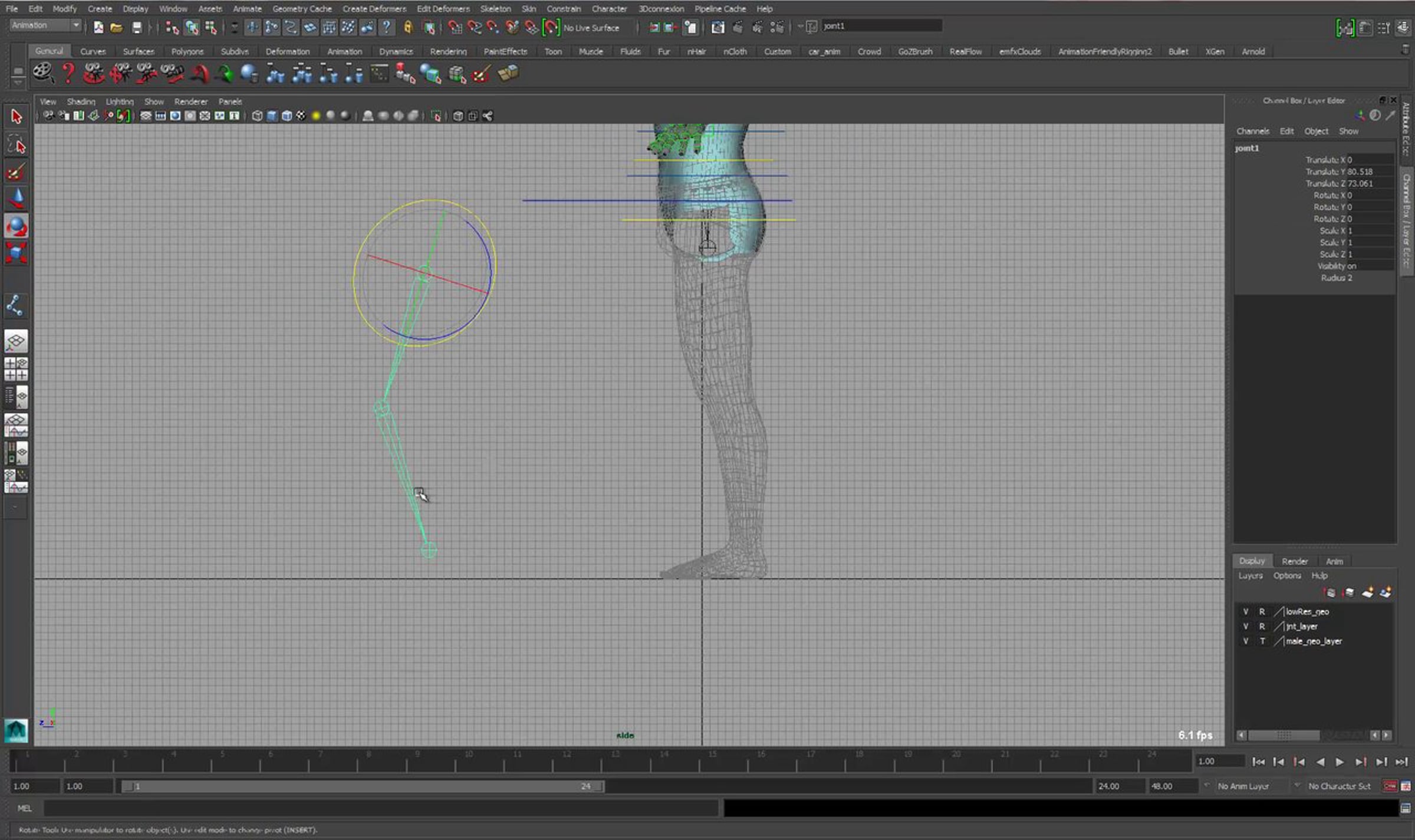Toggle X-ray joints viewport icon
This screenshot has height=840, width=1415.
[x=487, y=116]
